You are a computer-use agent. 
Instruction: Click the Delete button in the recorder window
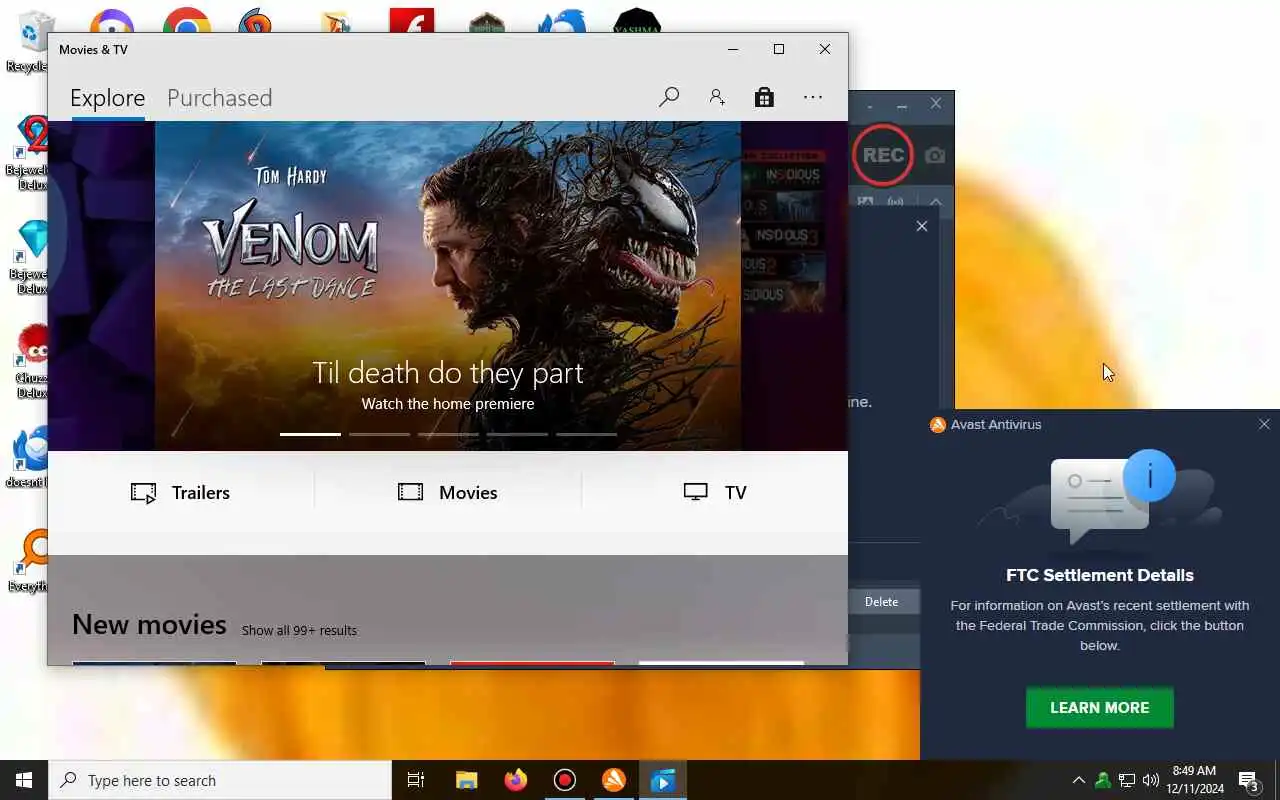coord(881,602)
